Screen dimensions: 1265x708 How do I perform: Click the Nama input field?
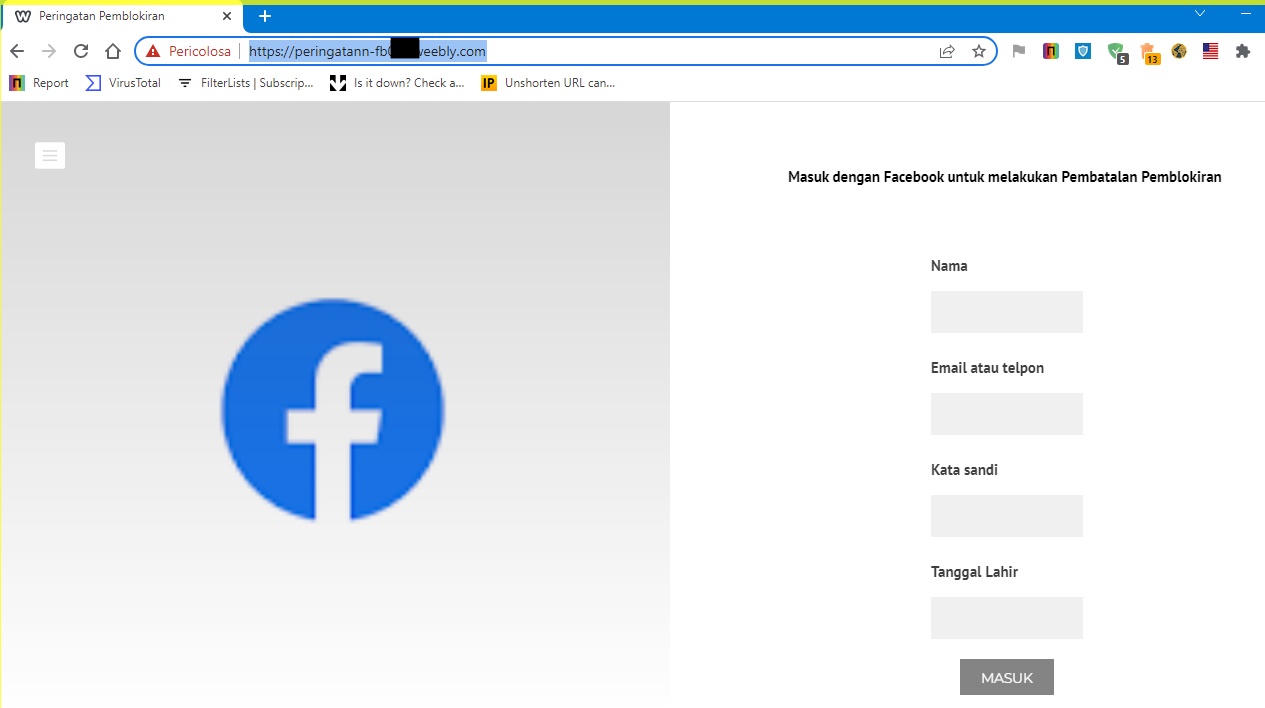[1006, 312]
